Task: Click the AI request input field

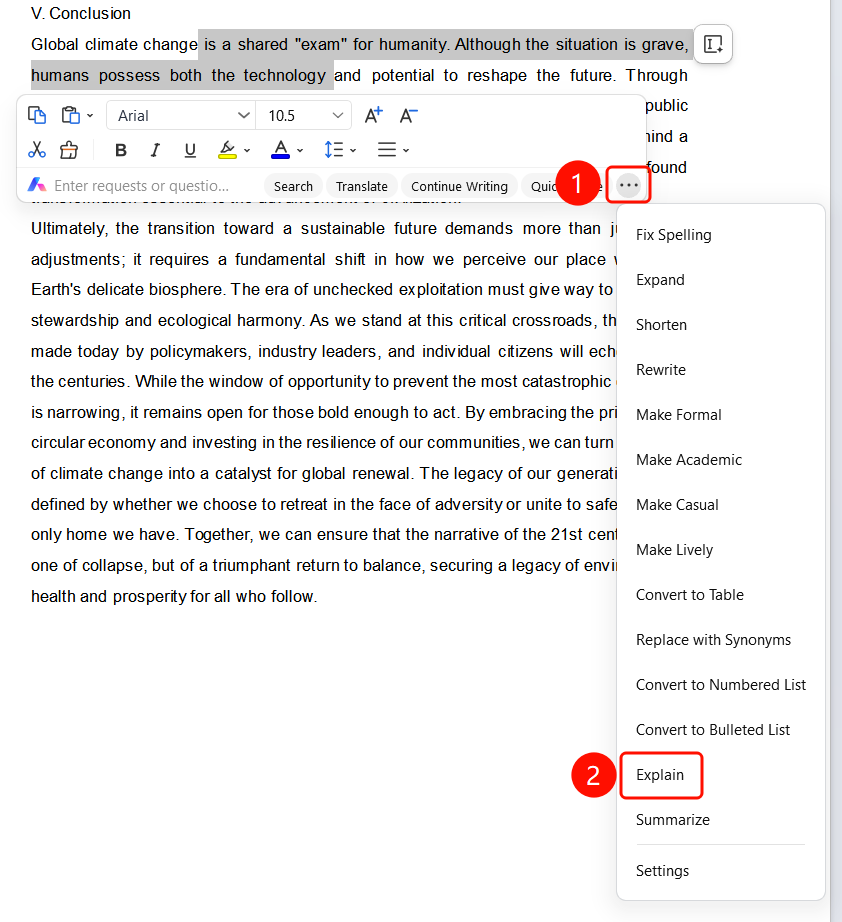Action: pos(141,186)
